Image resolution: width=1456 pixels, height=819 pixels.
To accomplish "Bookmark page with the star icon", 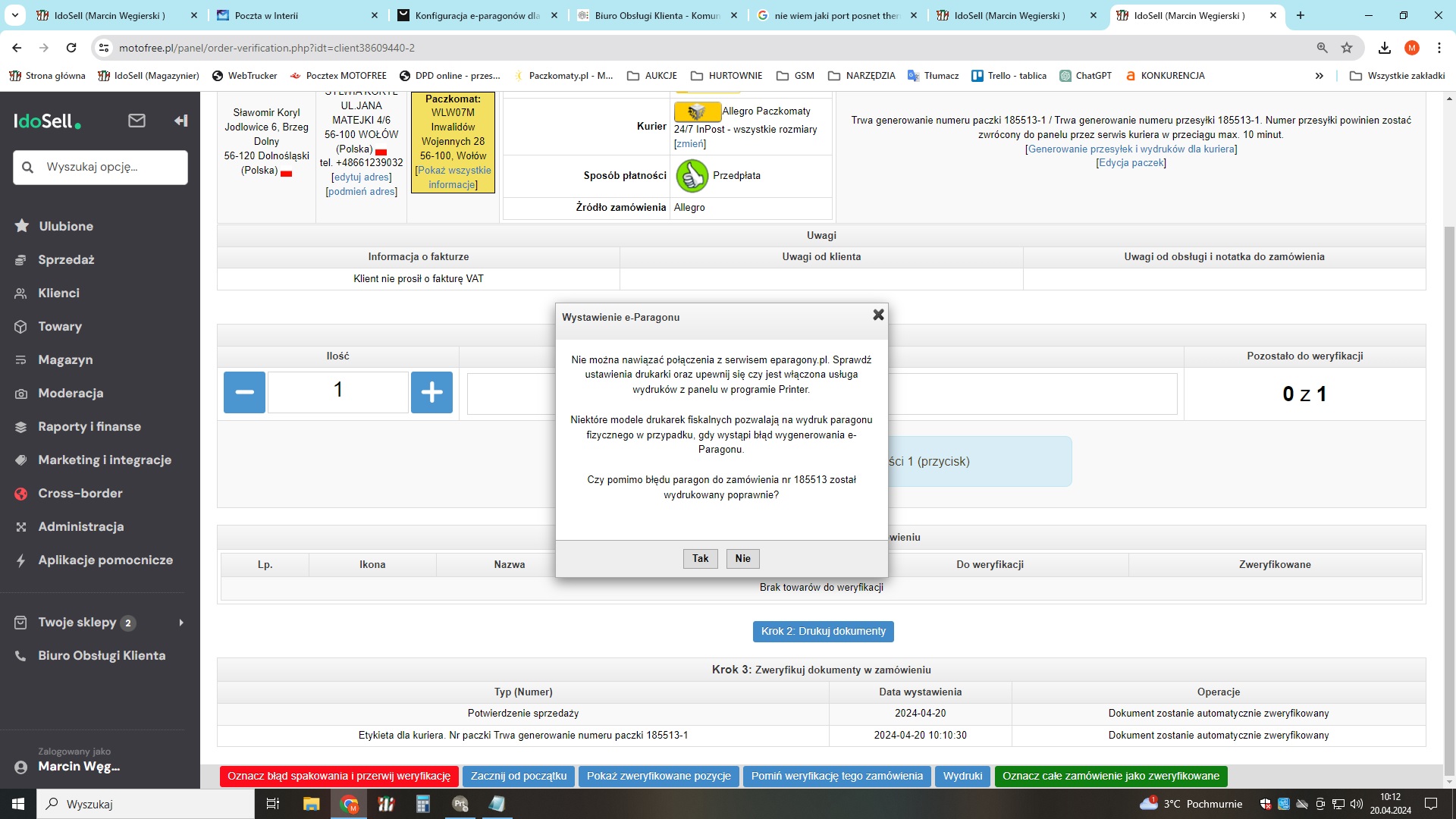I will point(1347,48).
